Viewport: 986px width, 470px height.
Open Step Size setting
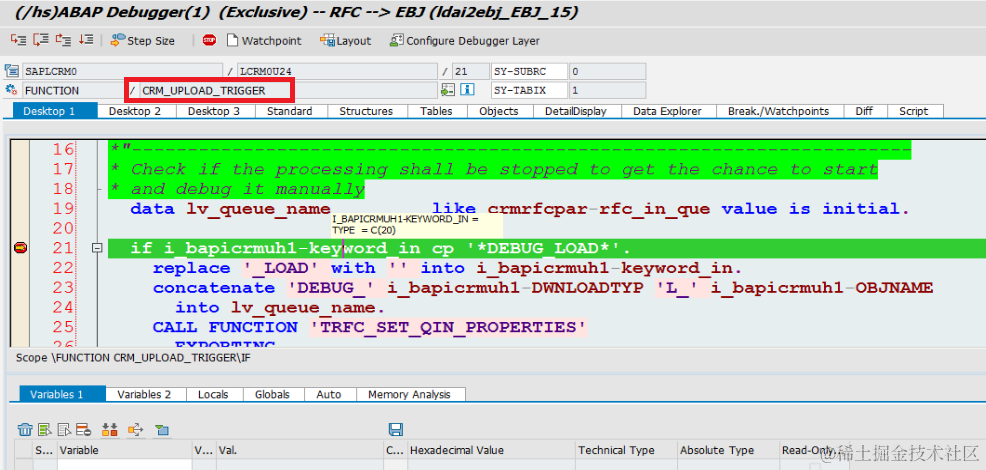pos(143,41)
